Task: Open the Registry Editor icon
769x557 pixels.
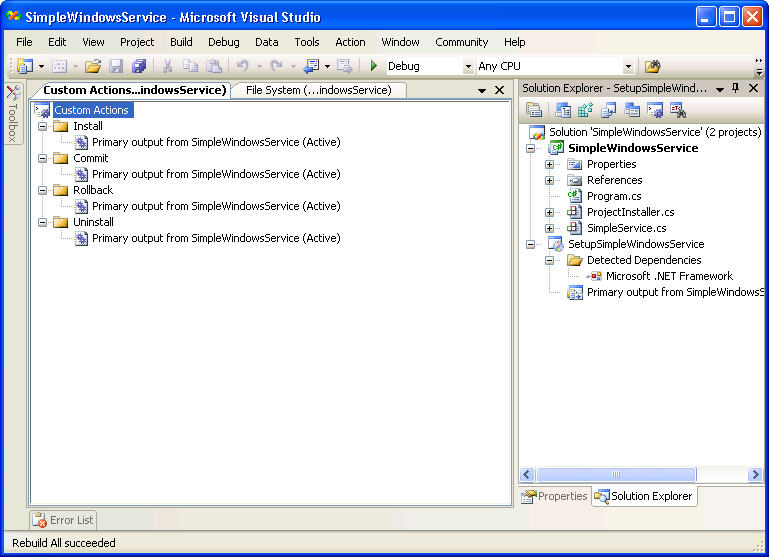Action: coord(586,110)
